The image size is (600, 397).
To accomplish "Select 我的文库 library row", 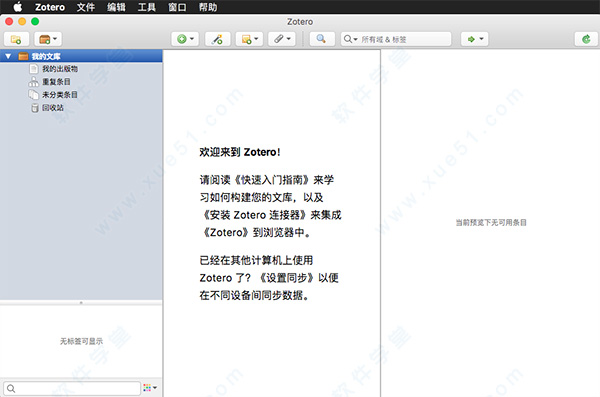I will (x=81, y=56).
